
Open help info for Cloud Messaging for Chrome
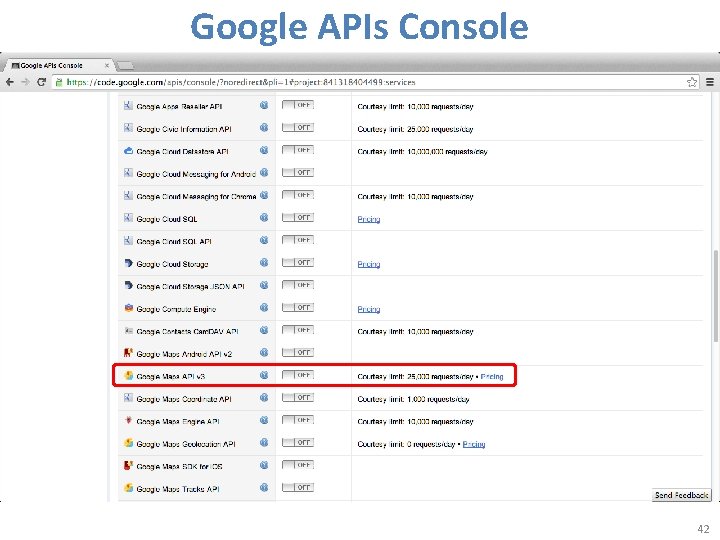point(264,195)
